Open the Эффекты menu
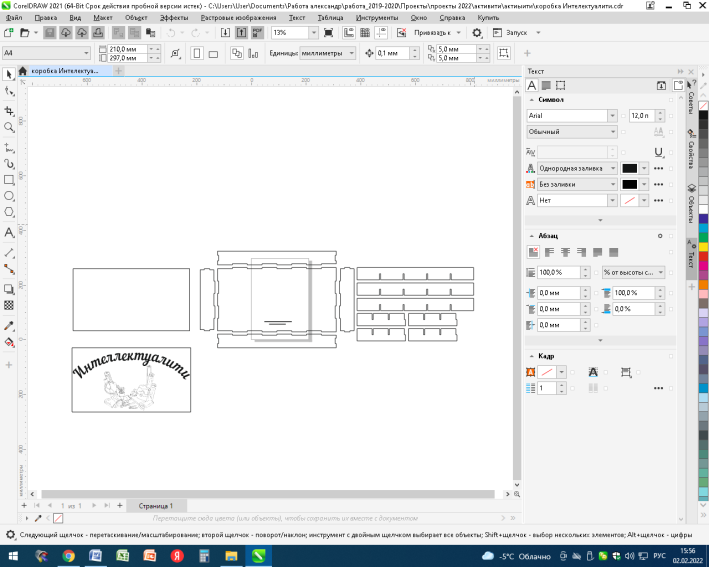The height and width of the screenshot is (567, 709). click(x=173, y=18)
